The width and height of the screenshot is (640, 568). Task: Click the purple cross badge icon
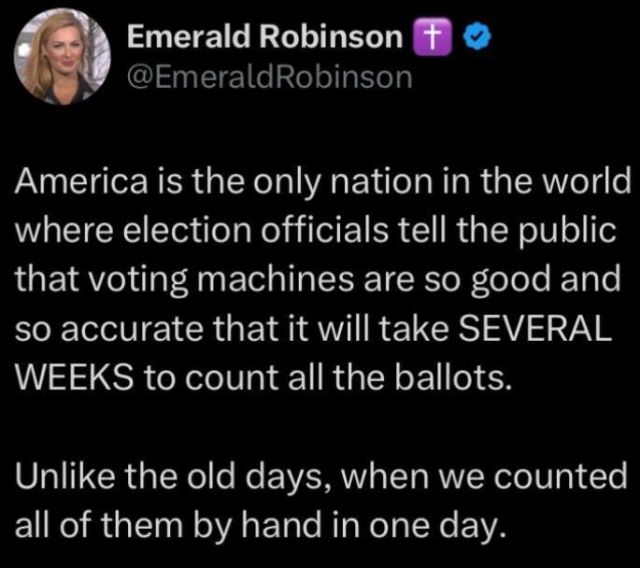click(x=425, y=37)
